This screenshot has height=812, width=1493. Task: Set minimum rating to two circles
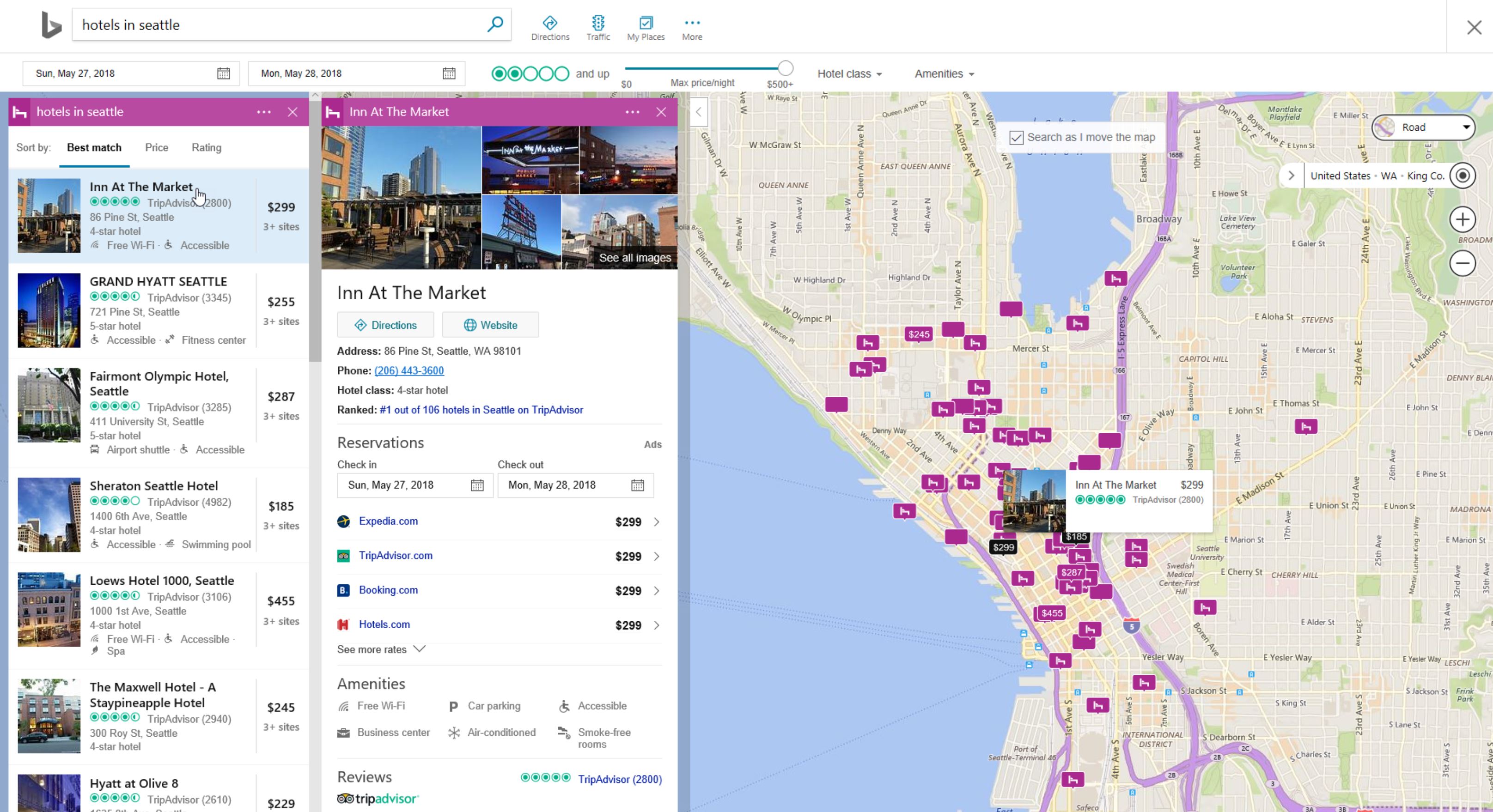point(515,73)
